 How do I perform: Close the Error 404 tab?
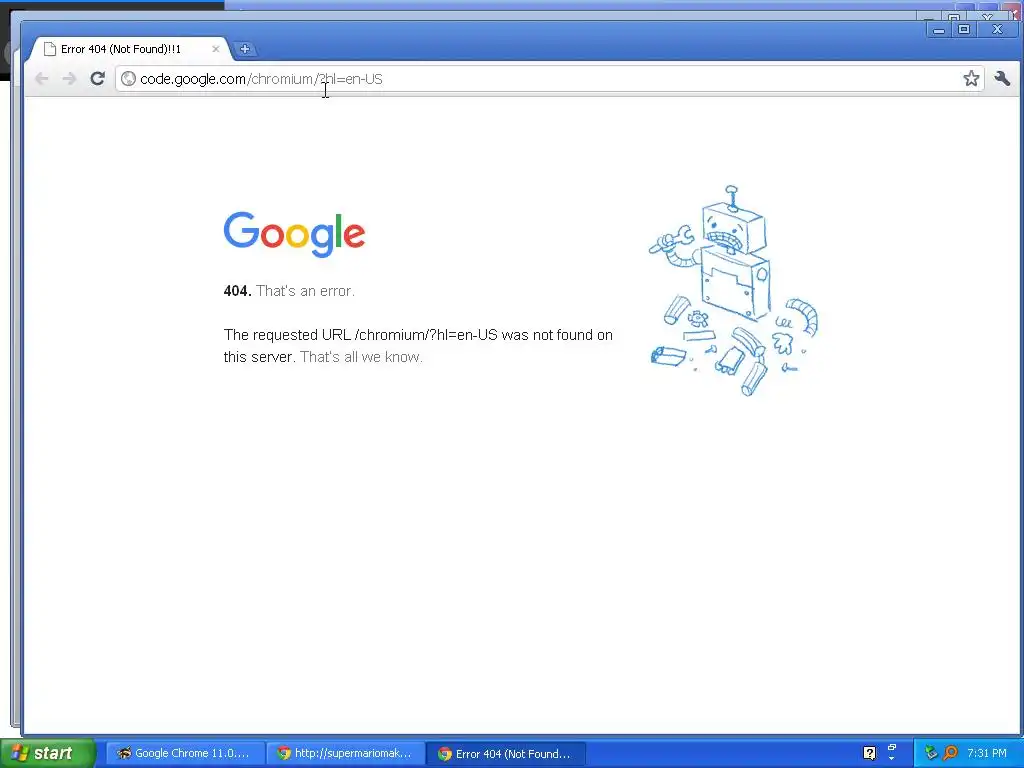coord(216,49)
